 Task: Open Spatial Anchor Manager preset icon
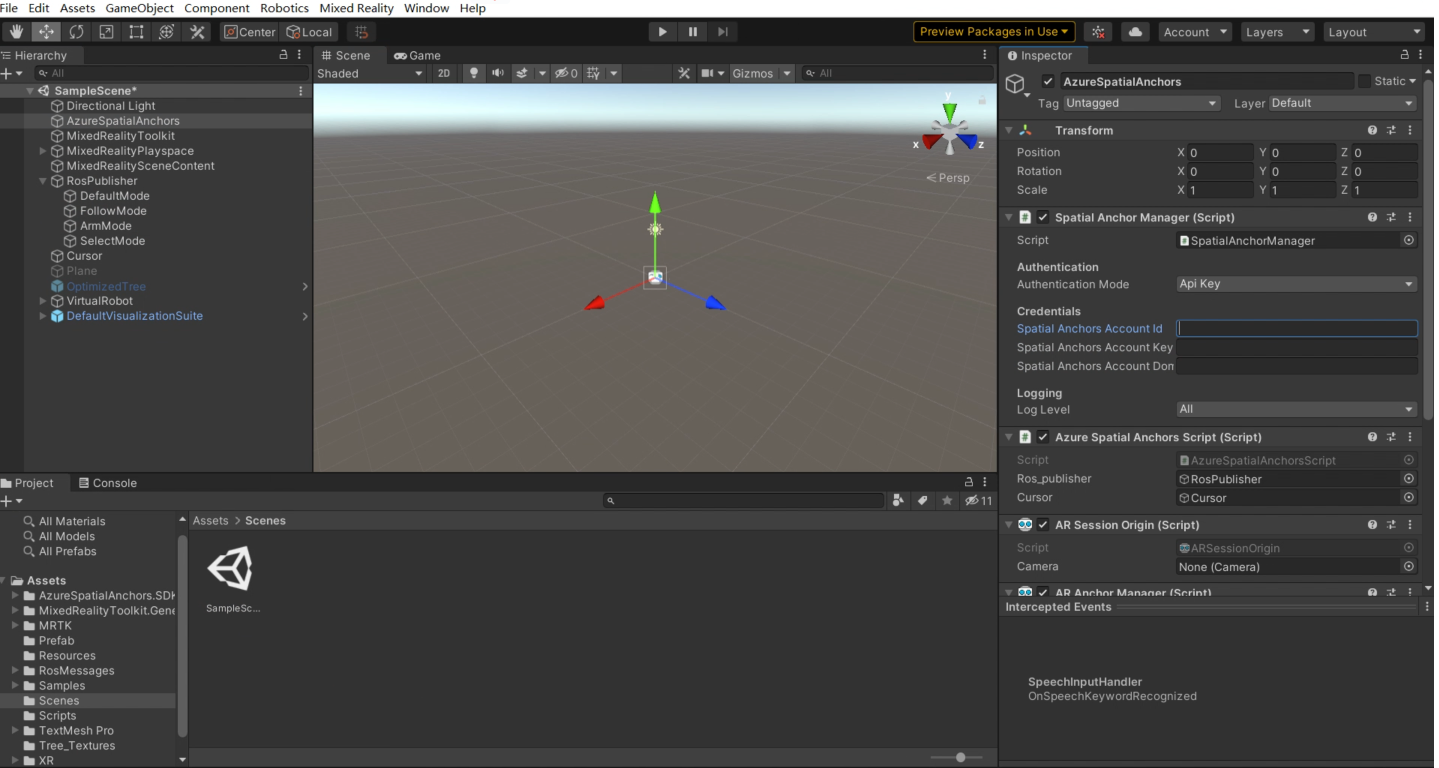1391,217
